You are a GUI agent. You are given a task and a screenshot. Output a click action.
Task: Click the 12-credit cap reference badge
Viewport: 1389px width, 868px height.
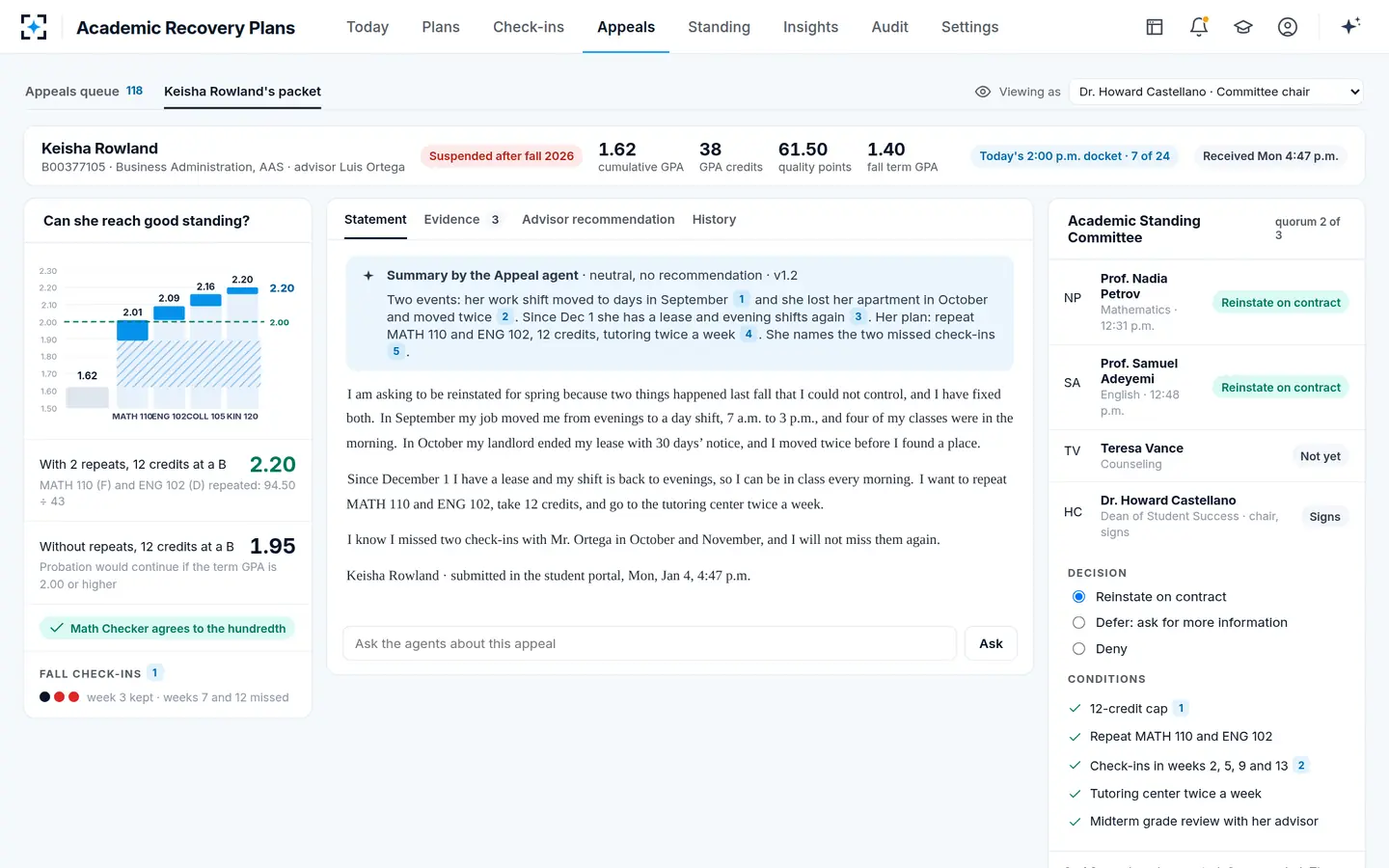[1182, 708]
